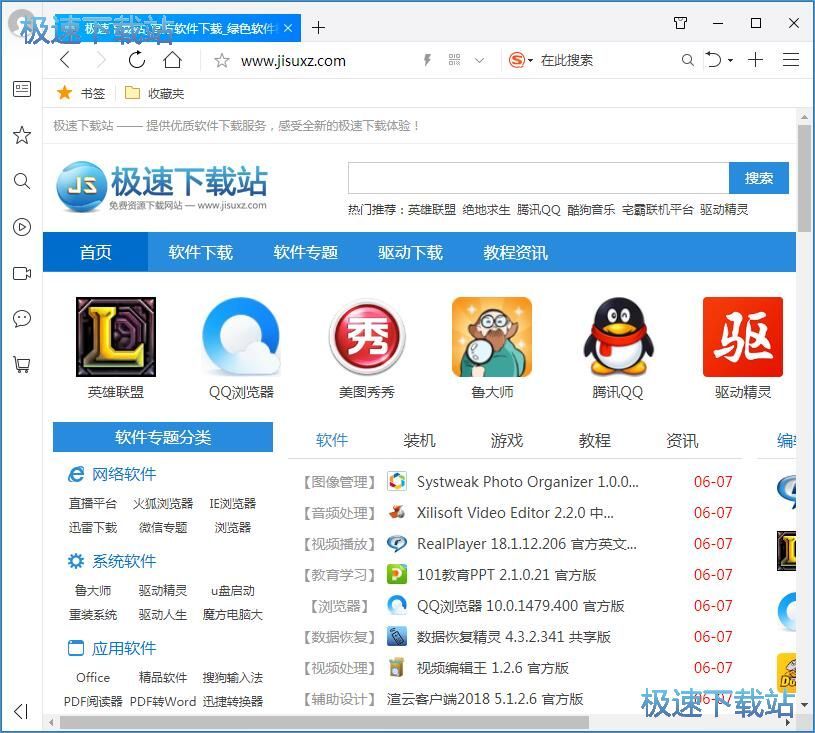Open the browser hamburger menu
This screenshot has width=815, height=733.
pyautogui.click(x=791, y=60)
